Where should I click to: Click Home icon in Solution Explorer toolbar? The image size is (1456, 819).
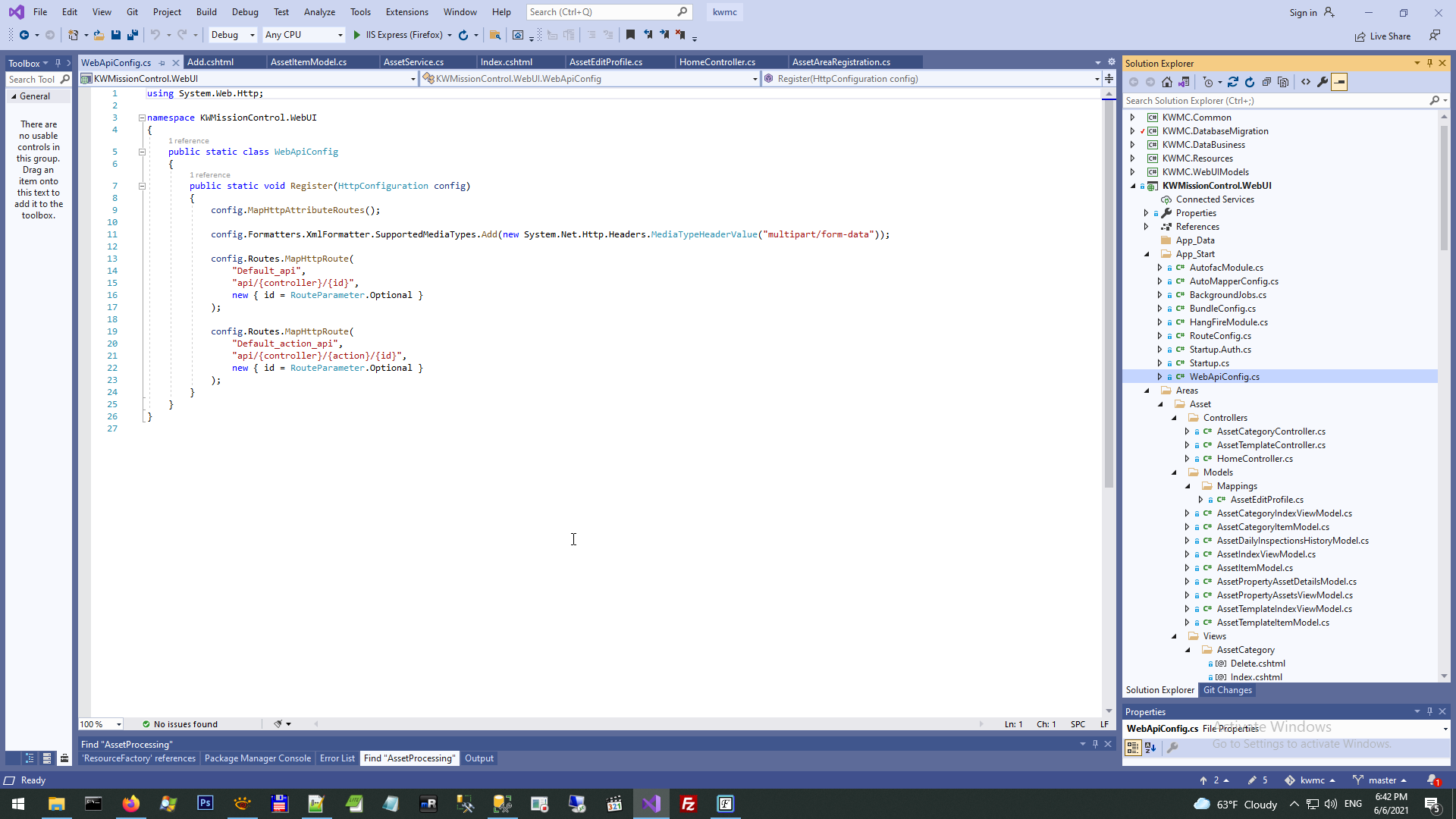click(1167, 82)
